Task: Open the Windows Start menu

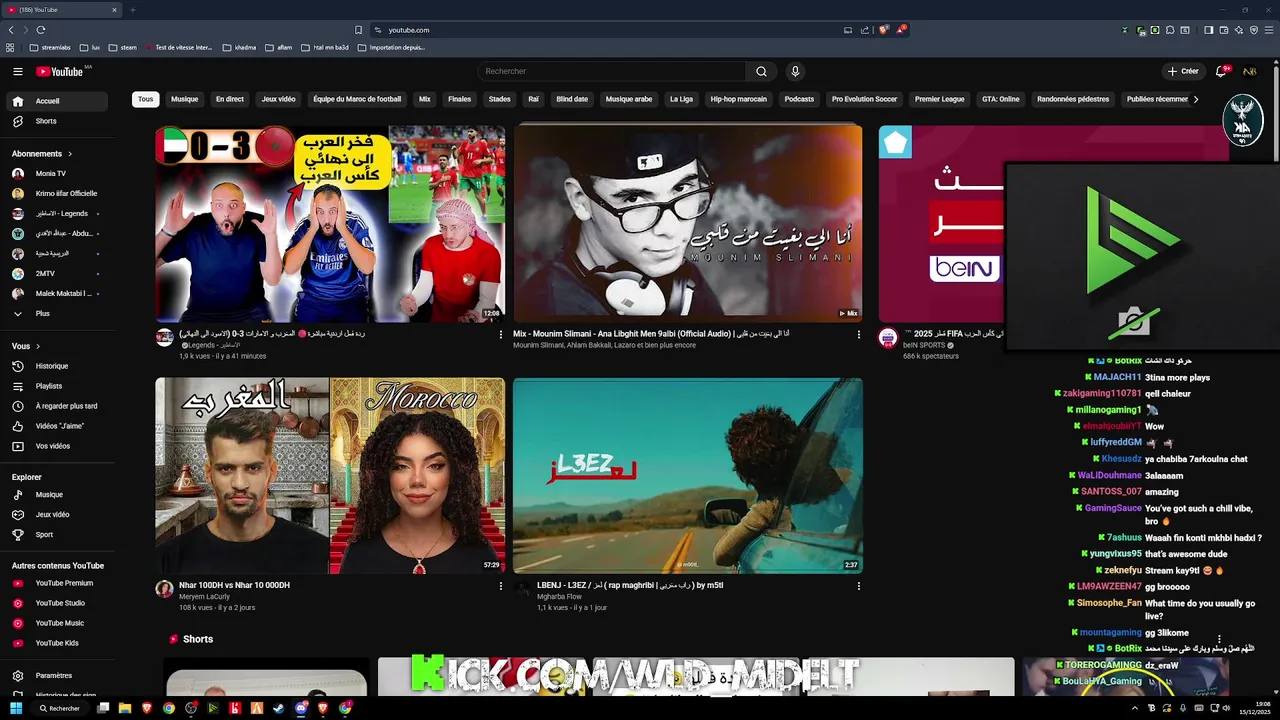Action: [16, 708]
